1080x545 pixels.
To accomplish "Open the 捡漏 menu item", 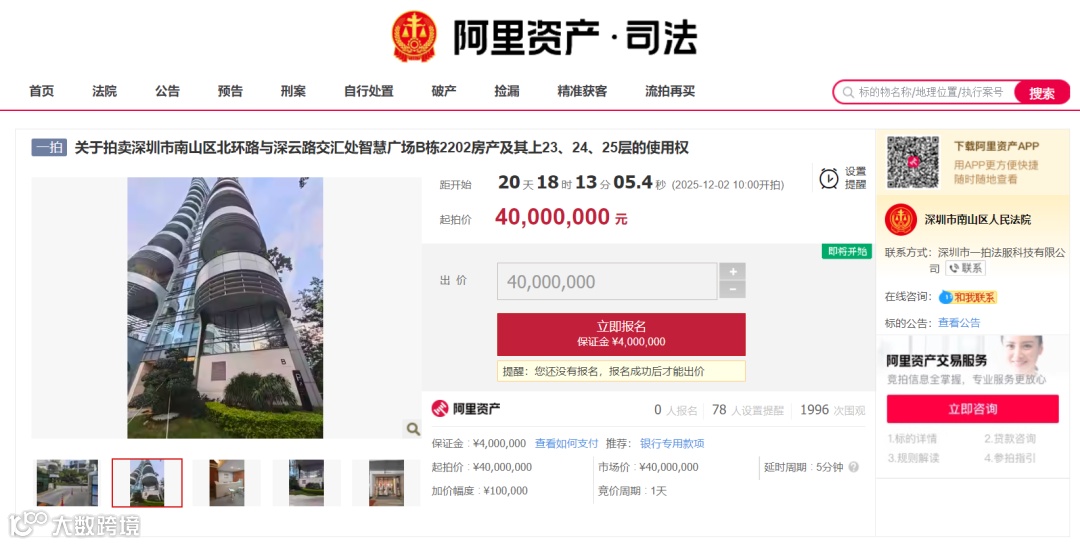I will pos(507,91).
